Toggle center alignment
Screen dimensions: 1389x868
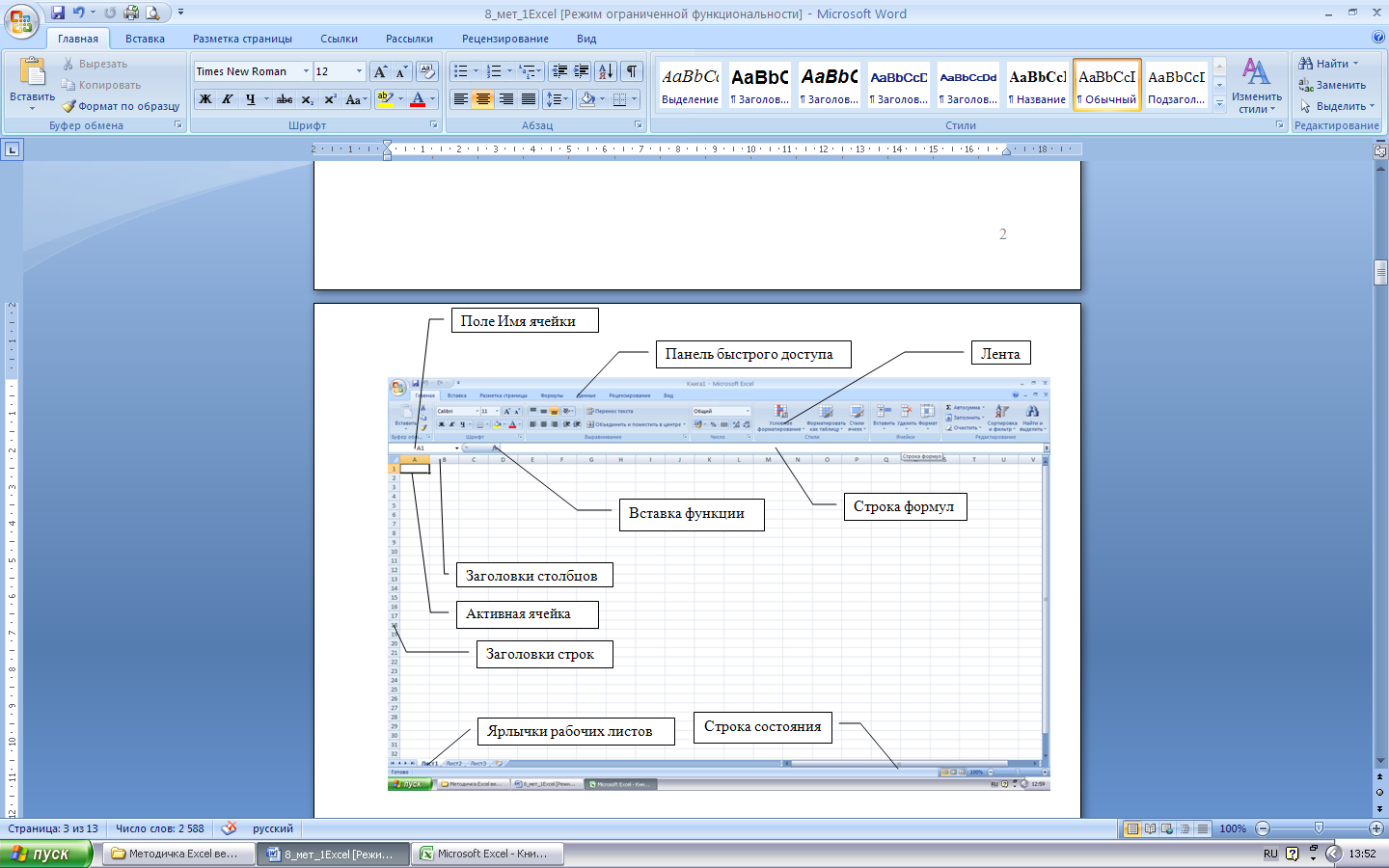pos(483,99)
